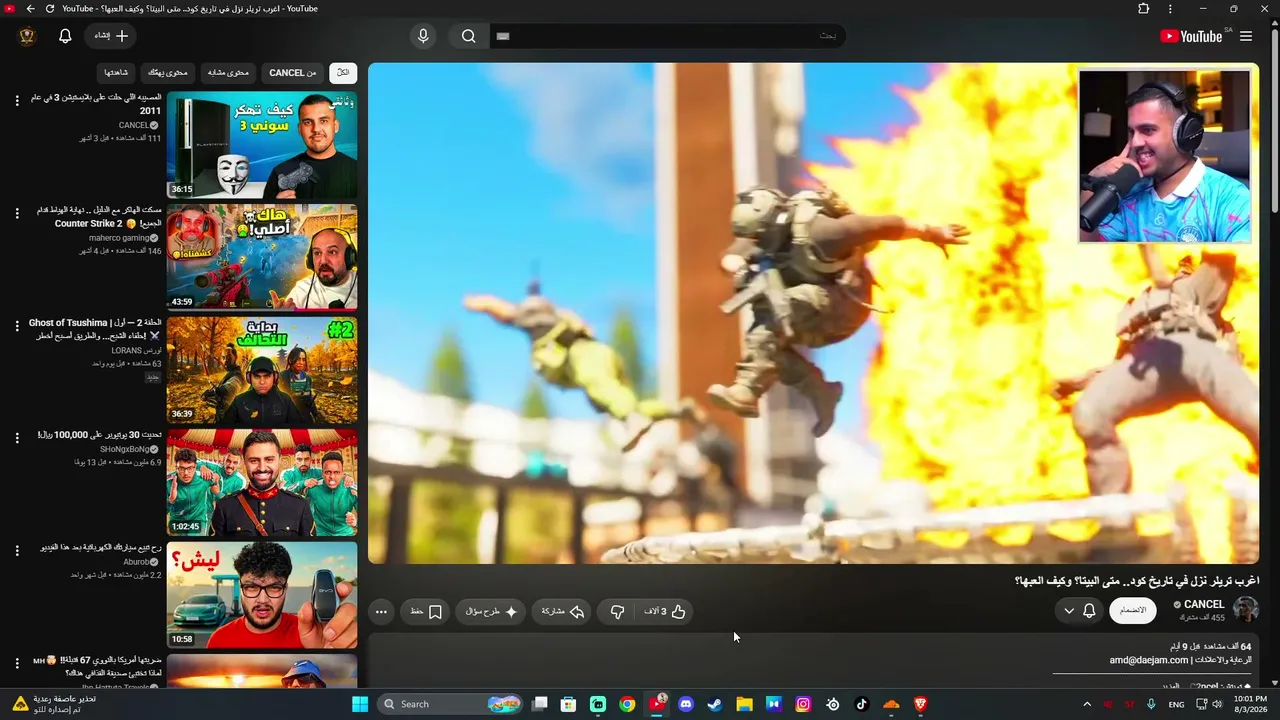Go back with browser back arrow

(30, 9)
